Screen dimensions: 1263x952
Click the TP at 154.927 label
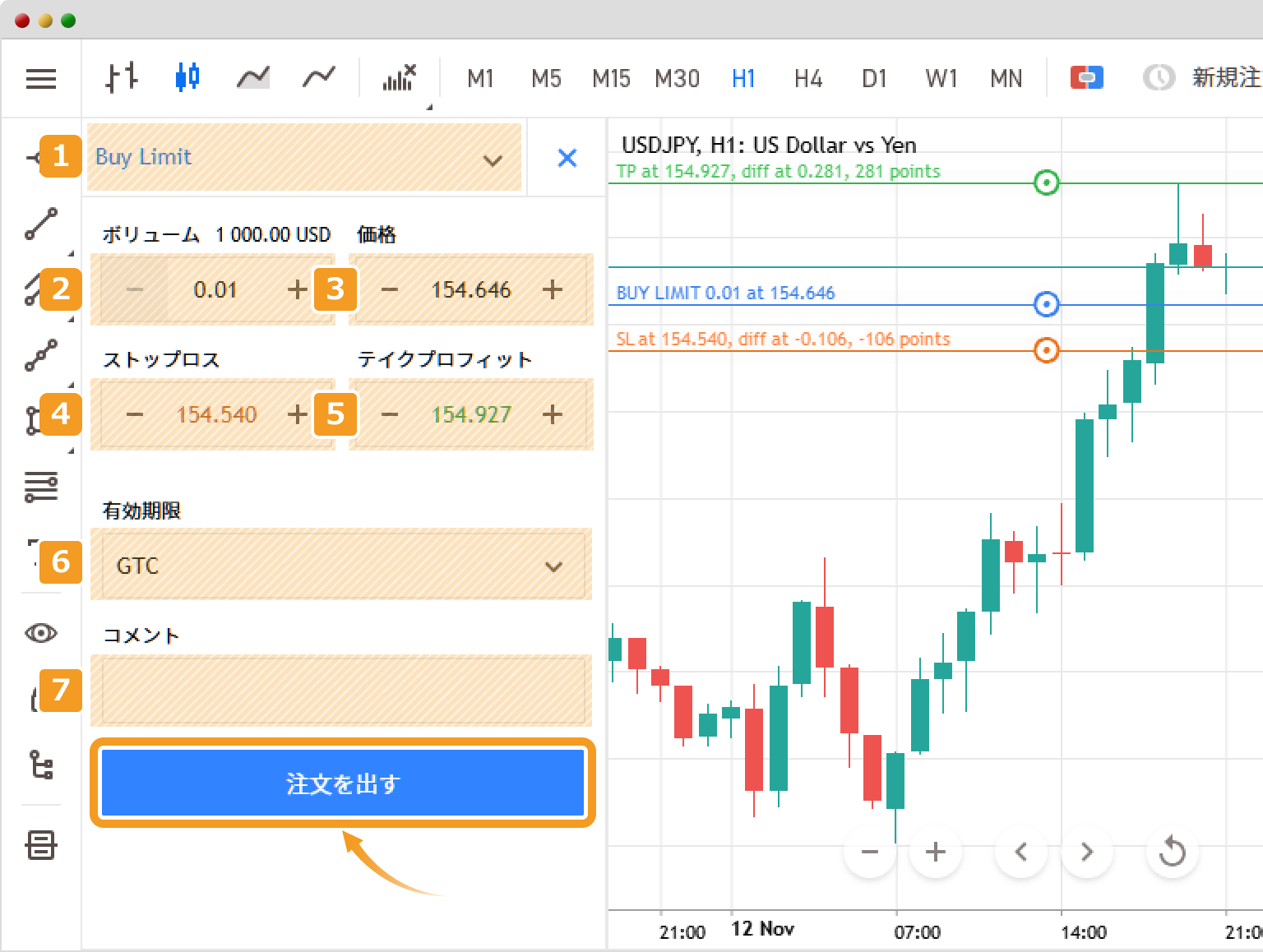tap(778, 171)
